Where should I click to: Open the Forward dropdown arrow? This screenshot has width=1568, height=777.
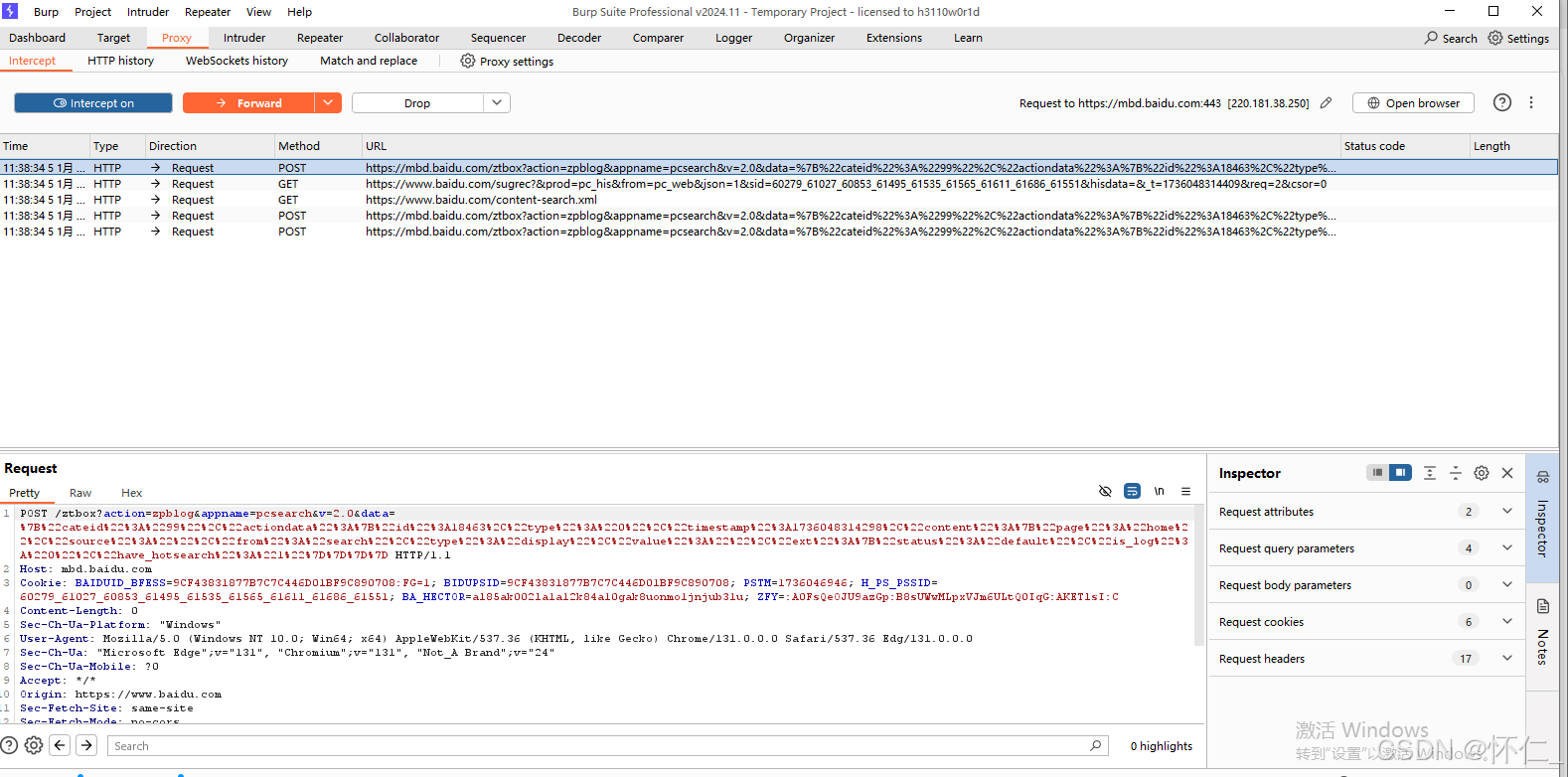pos(328,102)
